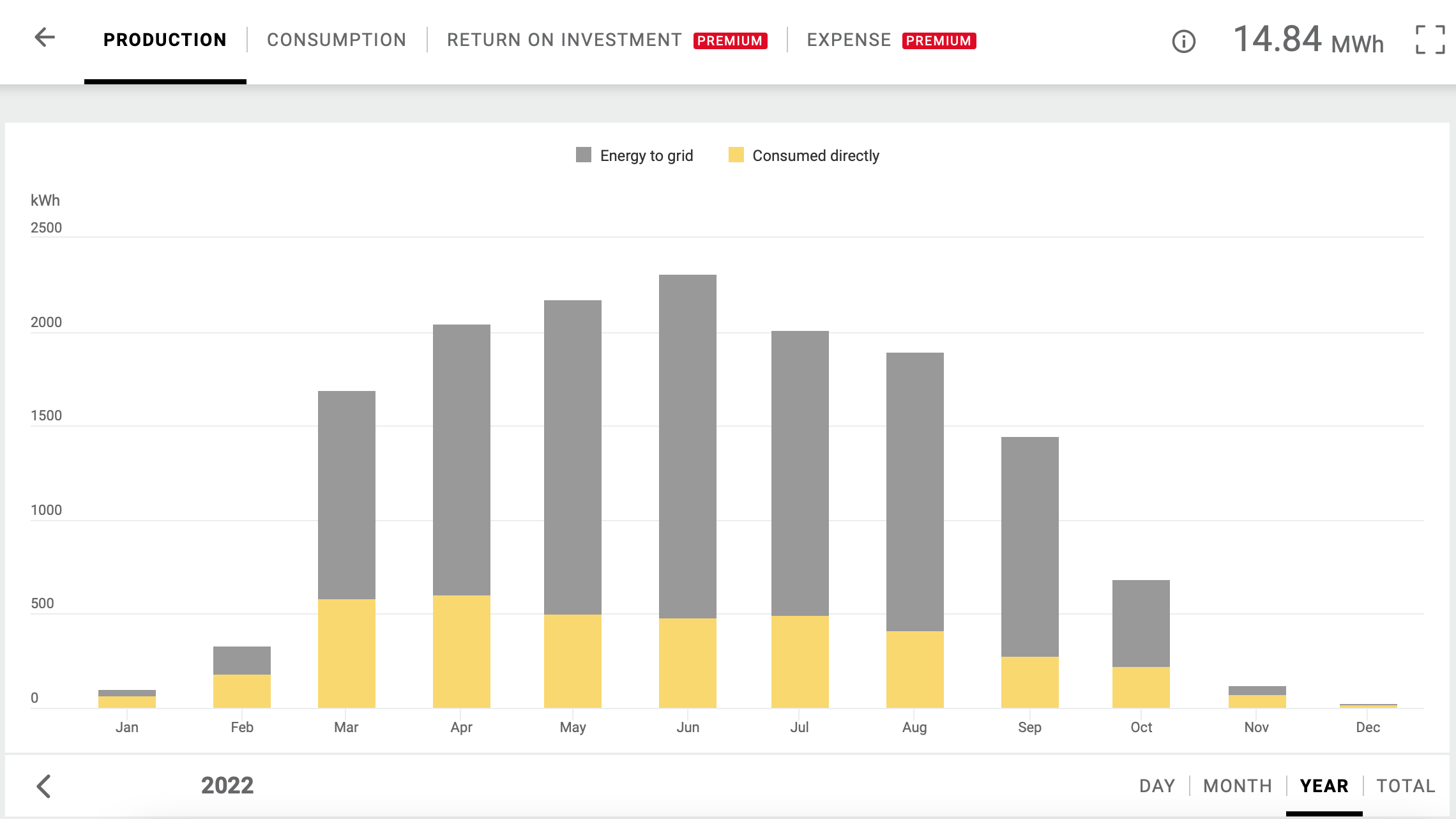The image size is (1456, 819).
Task: Select the Expense tab
Action: 849,40
